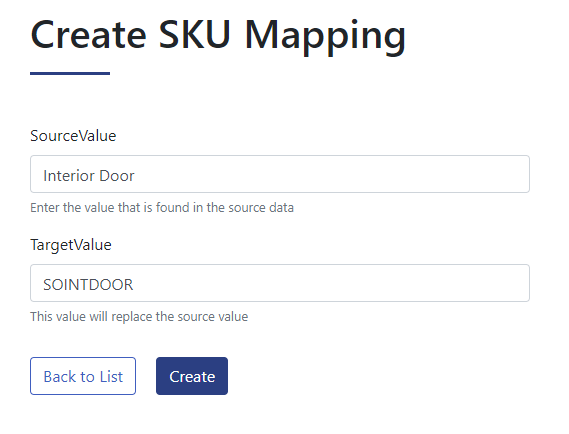The image size is (569, 434).
Task: Place cursor in the 'SOINTDOOR' text
Action: click(88, 284)
